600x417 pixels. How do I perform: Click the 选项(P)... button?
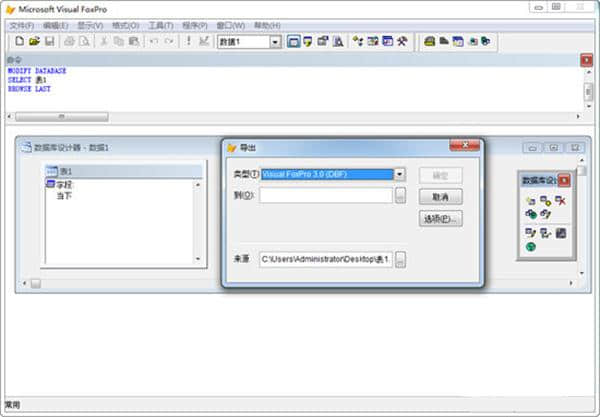(x=440, y=218)
